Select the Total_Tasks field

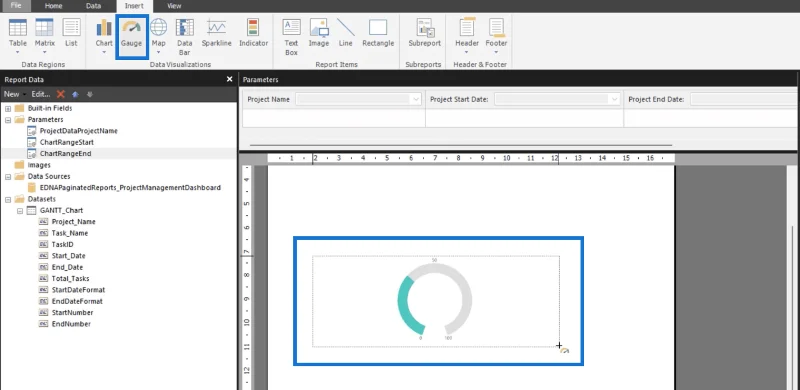pos(70,278)
